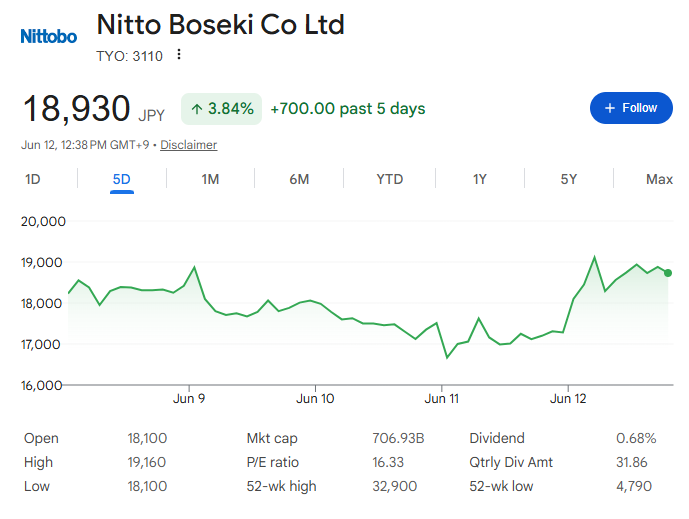Click the Nittobo company logo
This screenshot has height=519, width=689.
click(x=48, y=36)
